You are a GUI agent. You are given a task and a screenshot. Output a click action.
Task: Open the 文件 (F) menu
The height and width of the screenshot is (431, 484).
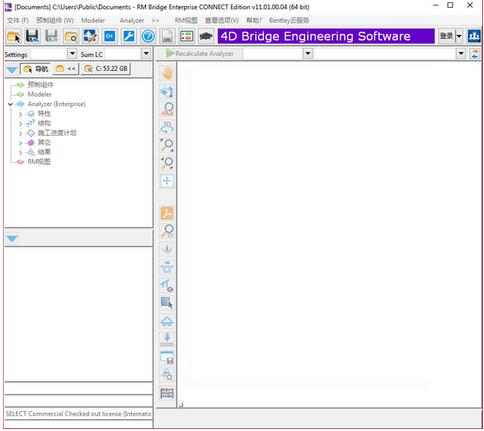point(18,20)
